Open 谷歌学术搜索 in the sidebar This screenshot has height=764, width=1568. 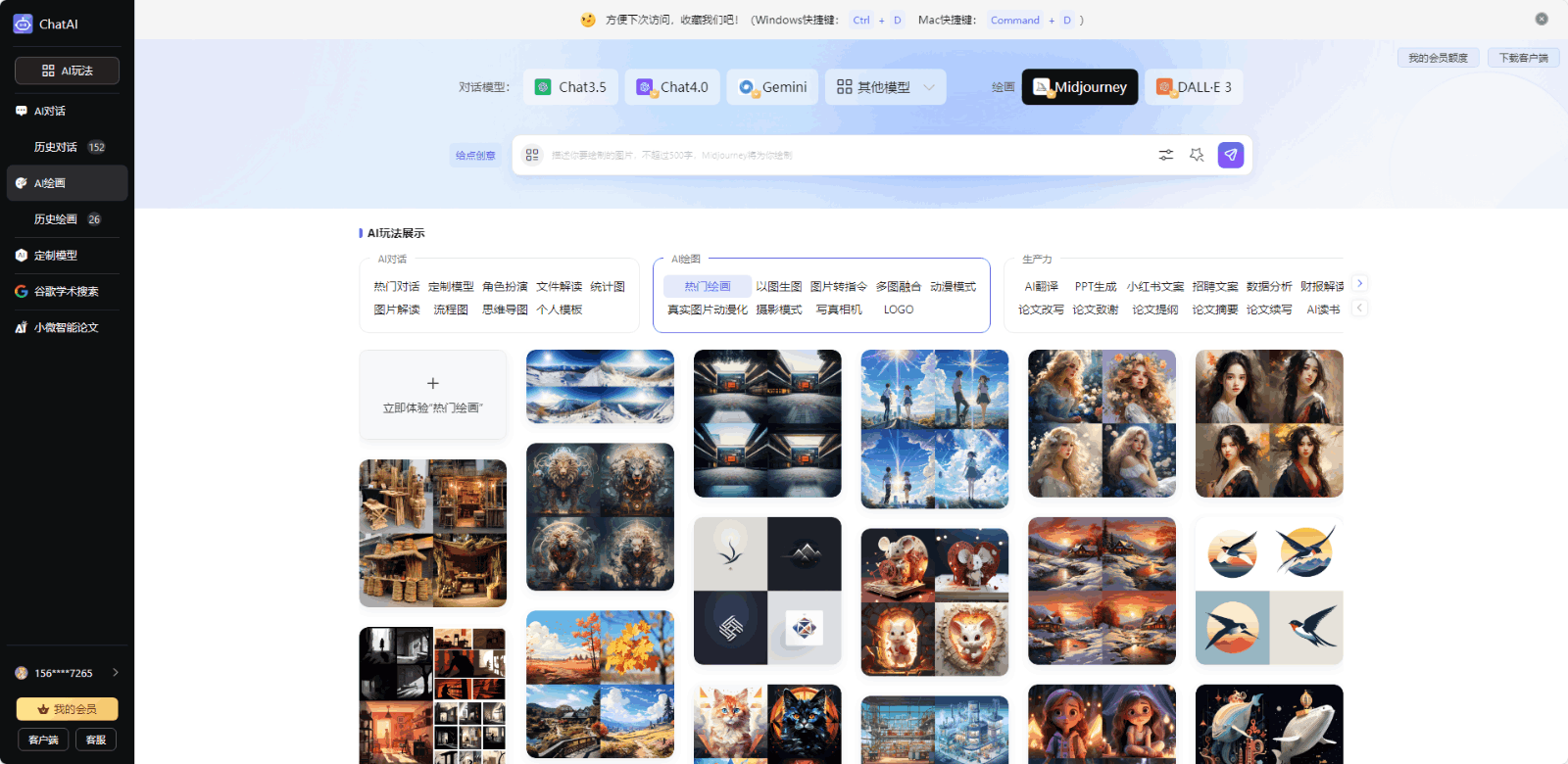pos(66,292)
